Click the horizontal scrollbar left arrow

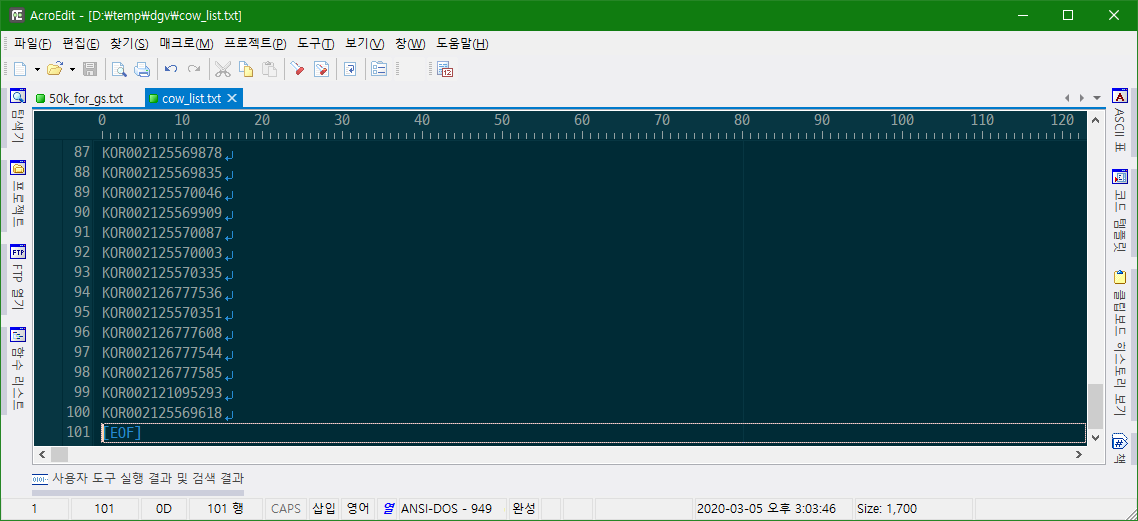[x=41, y=454]
